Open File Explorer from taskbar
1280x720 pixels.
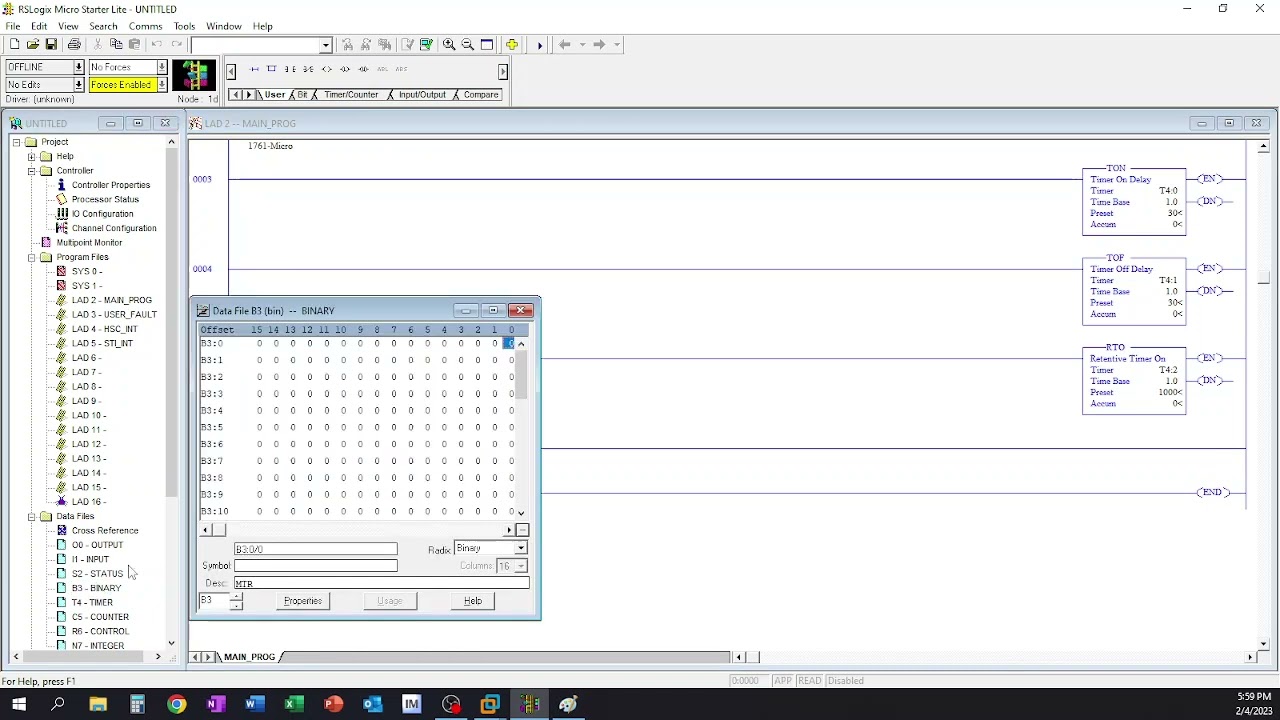[98, 704]
